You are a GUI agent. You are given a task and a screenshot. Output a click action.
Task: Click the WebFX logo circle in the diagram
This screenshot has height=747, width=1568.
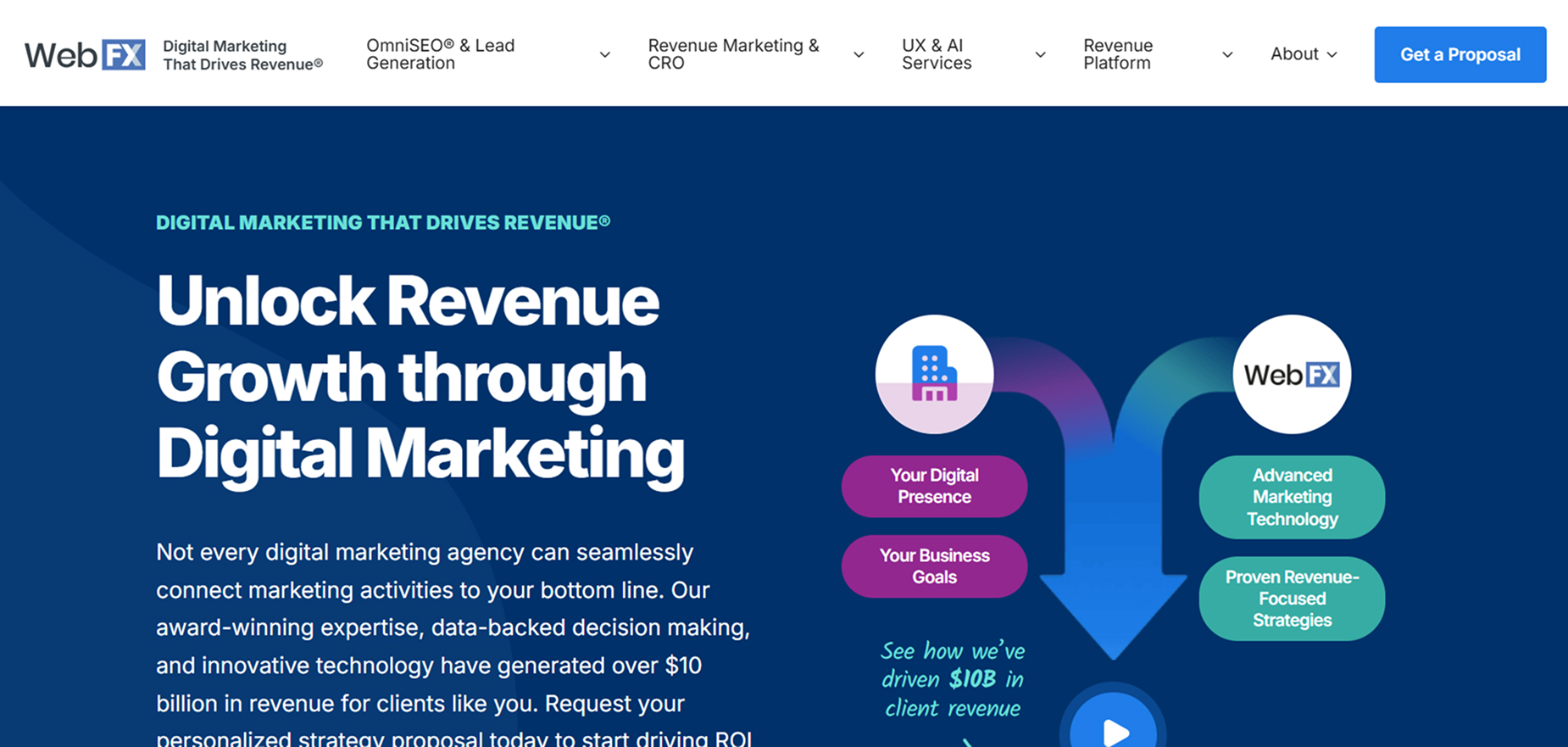[1291, 374]
